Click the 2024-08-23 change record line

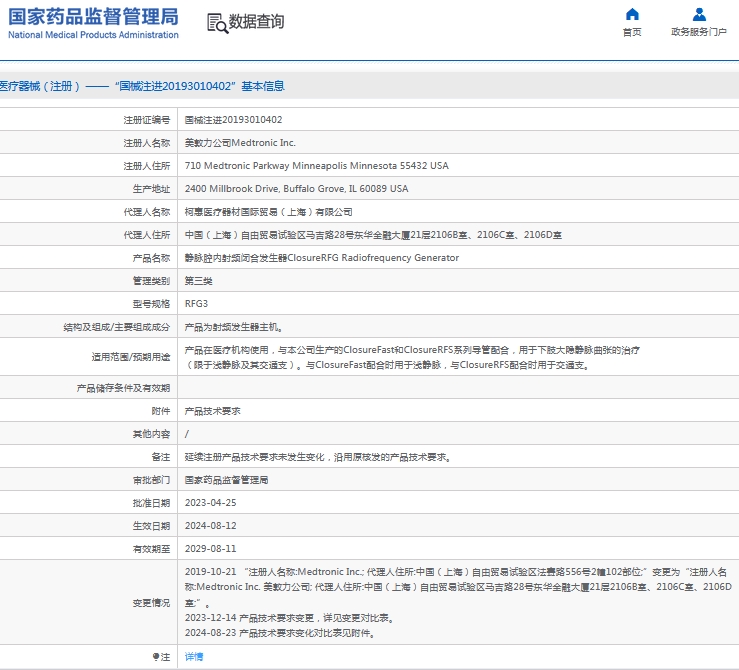(x=280, y=633)
